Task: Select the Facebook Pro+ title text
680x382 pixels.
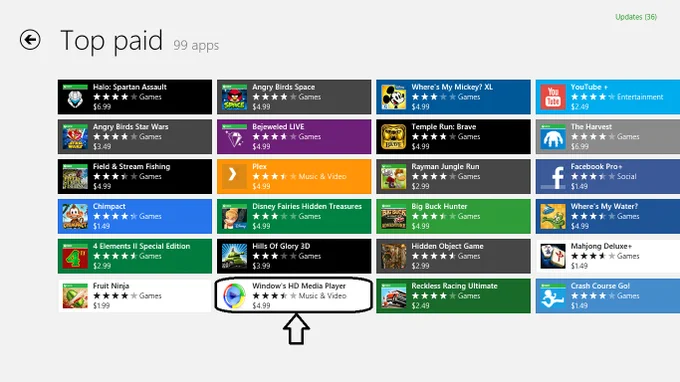Action: click(596, 167)
